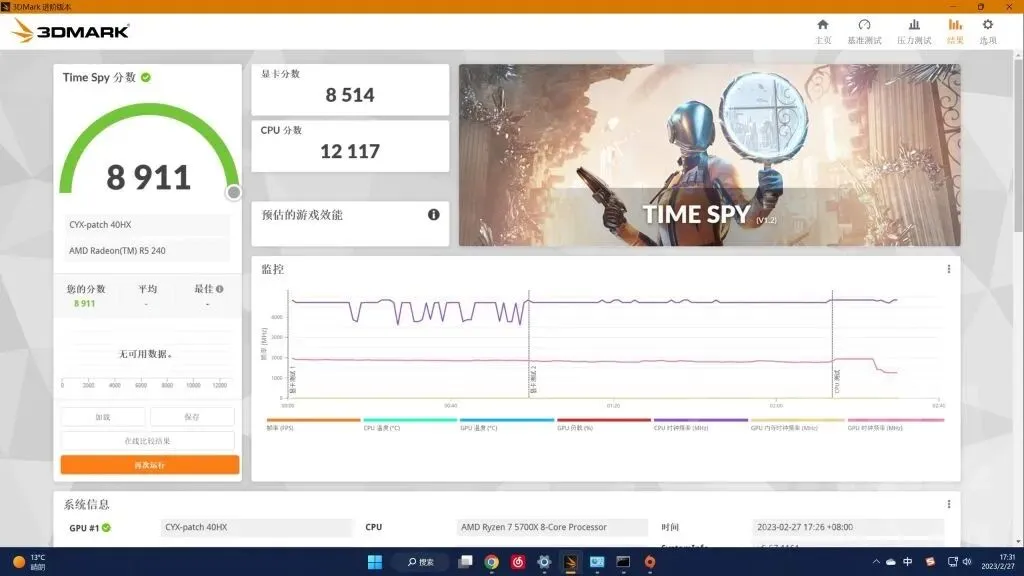The height and width of the screenshot is (576, 1024).
Task: Open the Windows Start button
Action: pyautogui.click(x=375, y=562)
